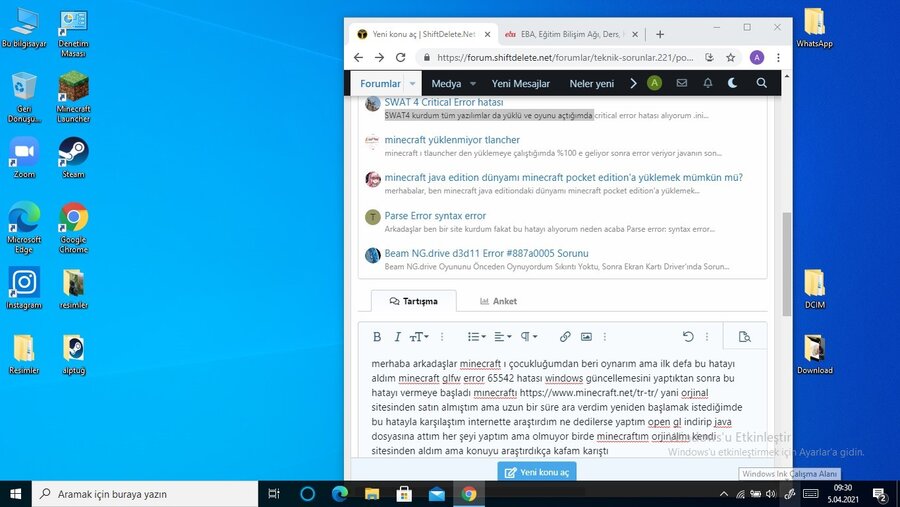
Task: Insert a link with the chain icon
Action: coord(565,337)
